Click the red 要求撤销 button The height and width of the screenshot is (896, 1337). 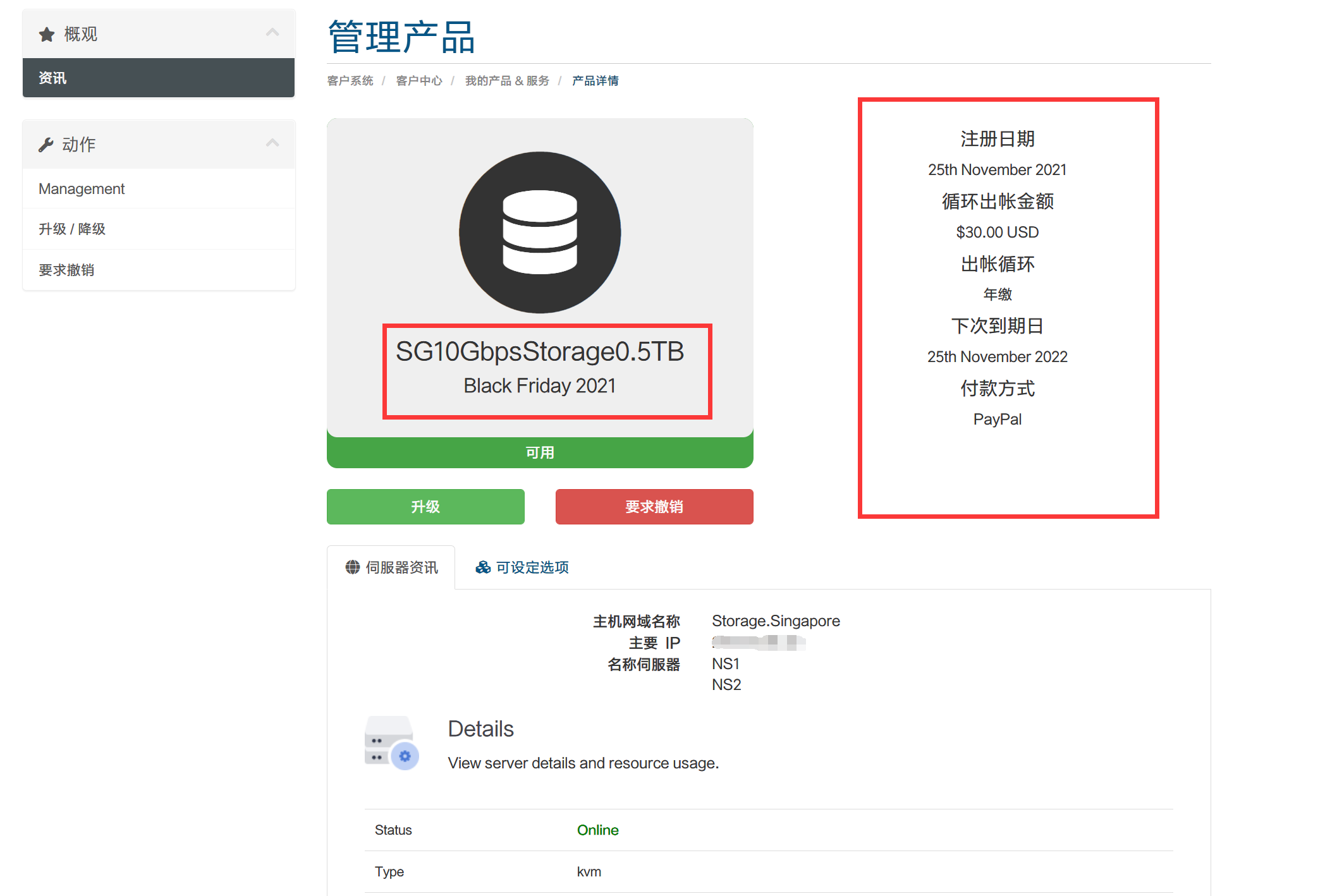coord(654,507)
